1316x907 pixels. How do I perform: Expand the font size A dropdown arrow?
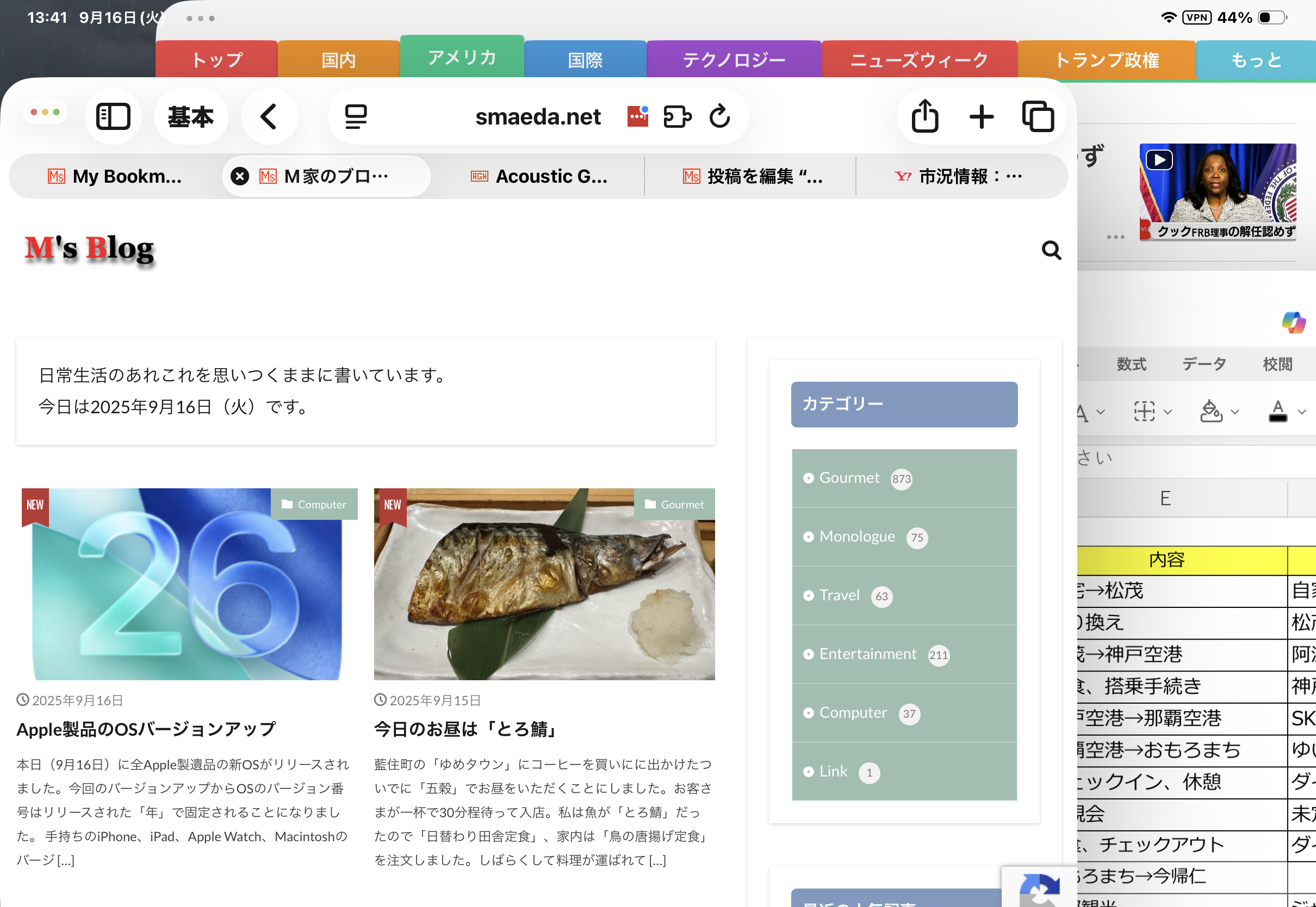pyautogui.click(x=1101, y=412)
